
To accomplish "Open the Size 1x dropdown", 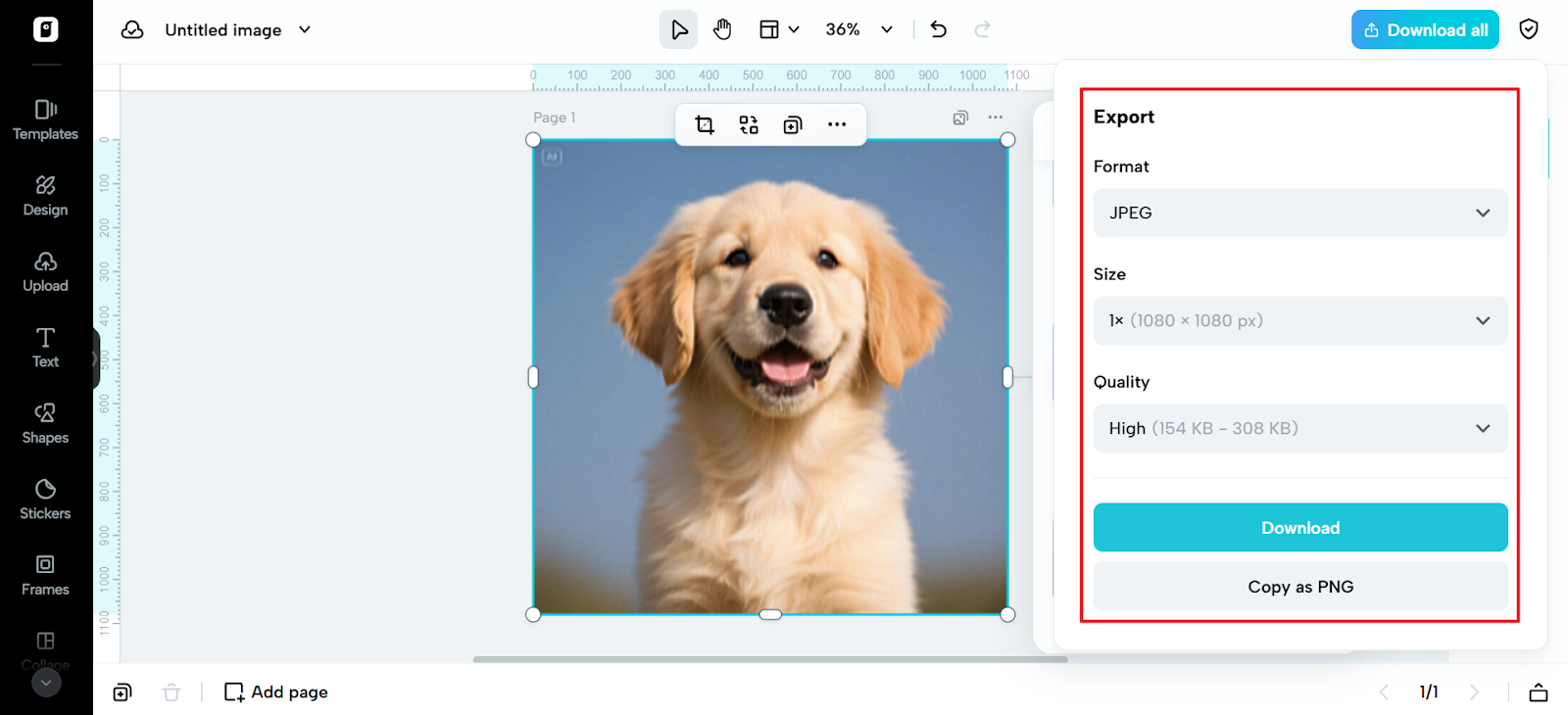I will (1299, 320).
